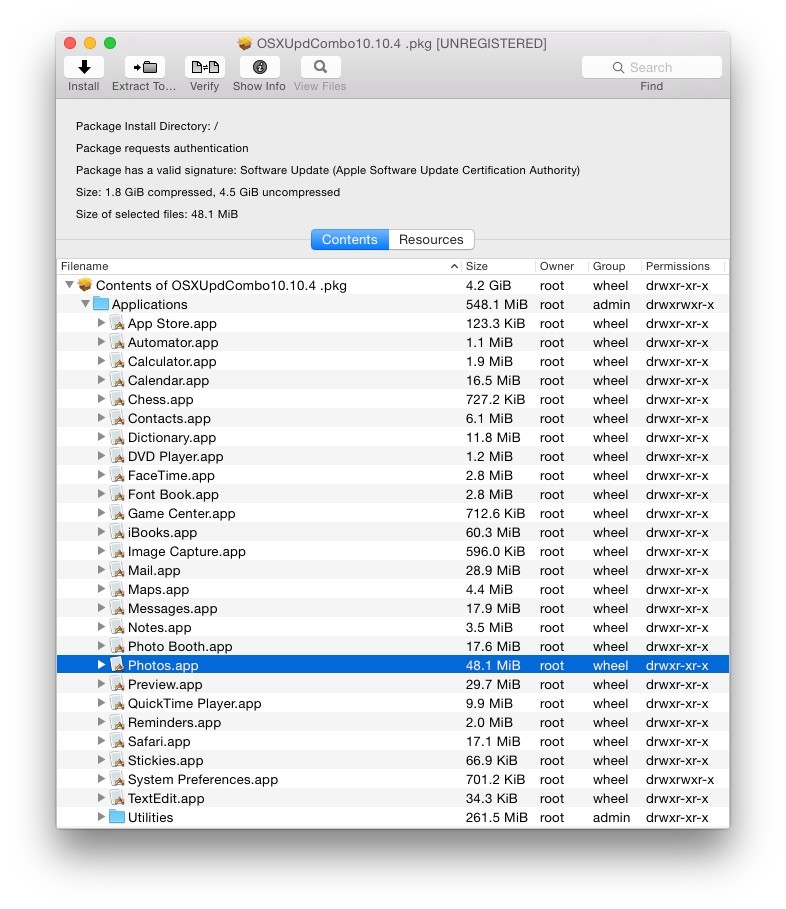Click the green zoom window button
Viewport: 786px width, 909px height.
coord(110,43)
